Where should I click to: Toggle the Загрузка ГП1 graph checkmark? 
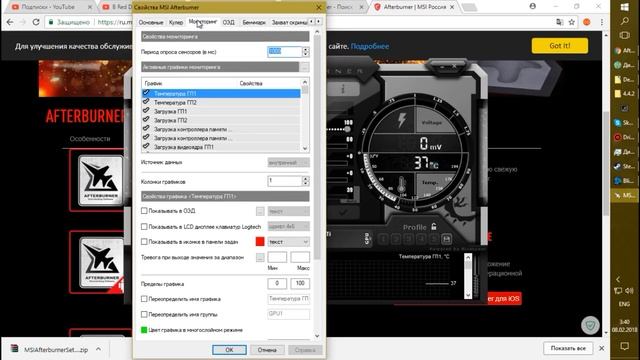tap(146, 111)
